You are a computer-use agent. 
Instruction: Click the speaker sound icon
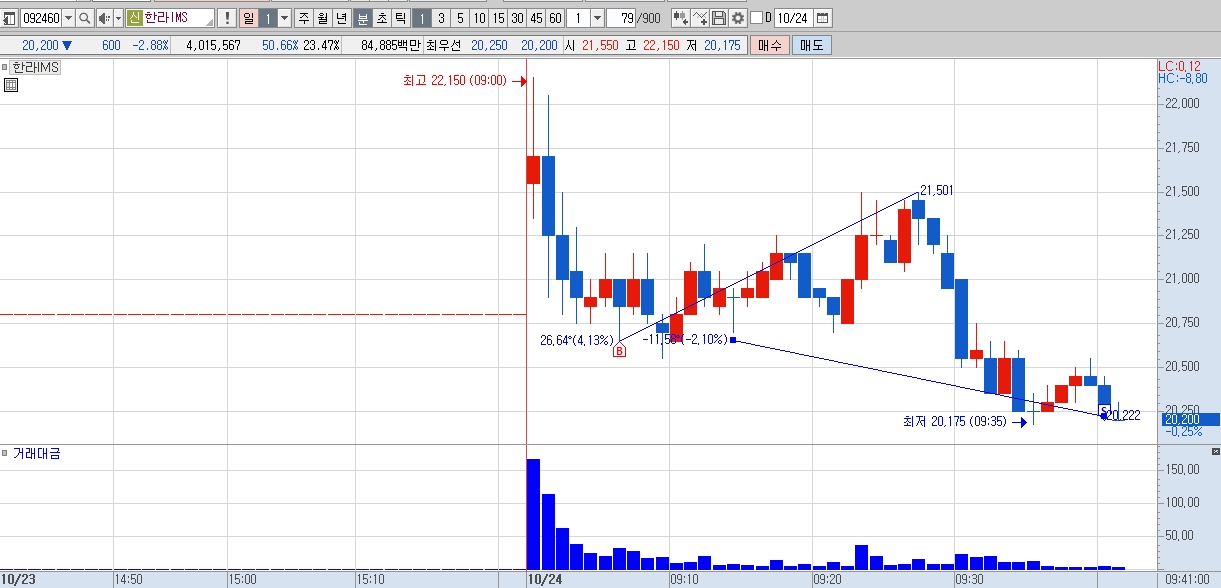[x=104, y=18]
